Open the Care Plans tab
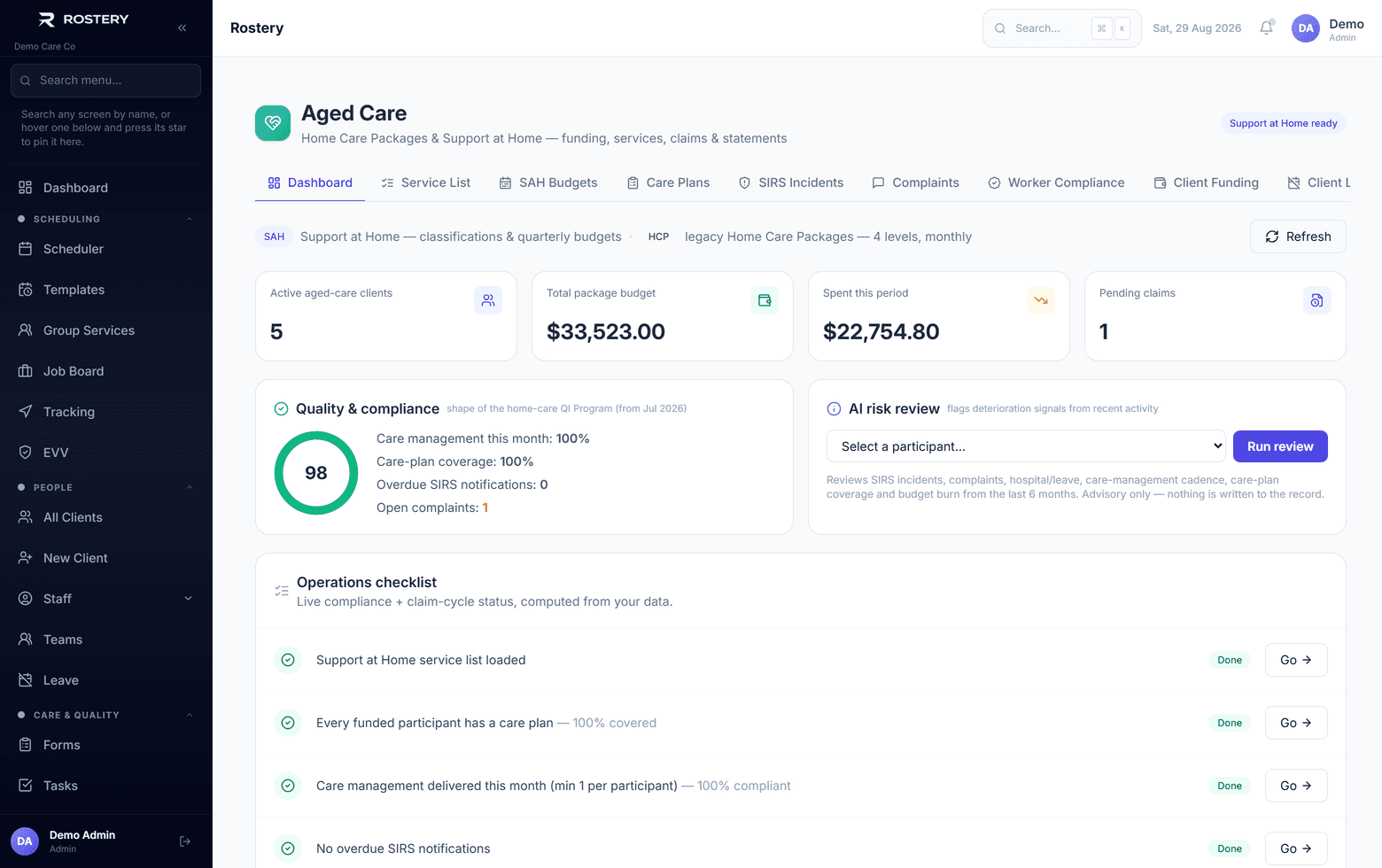Viewport: 1382px width, 868px height. point(668,182)
